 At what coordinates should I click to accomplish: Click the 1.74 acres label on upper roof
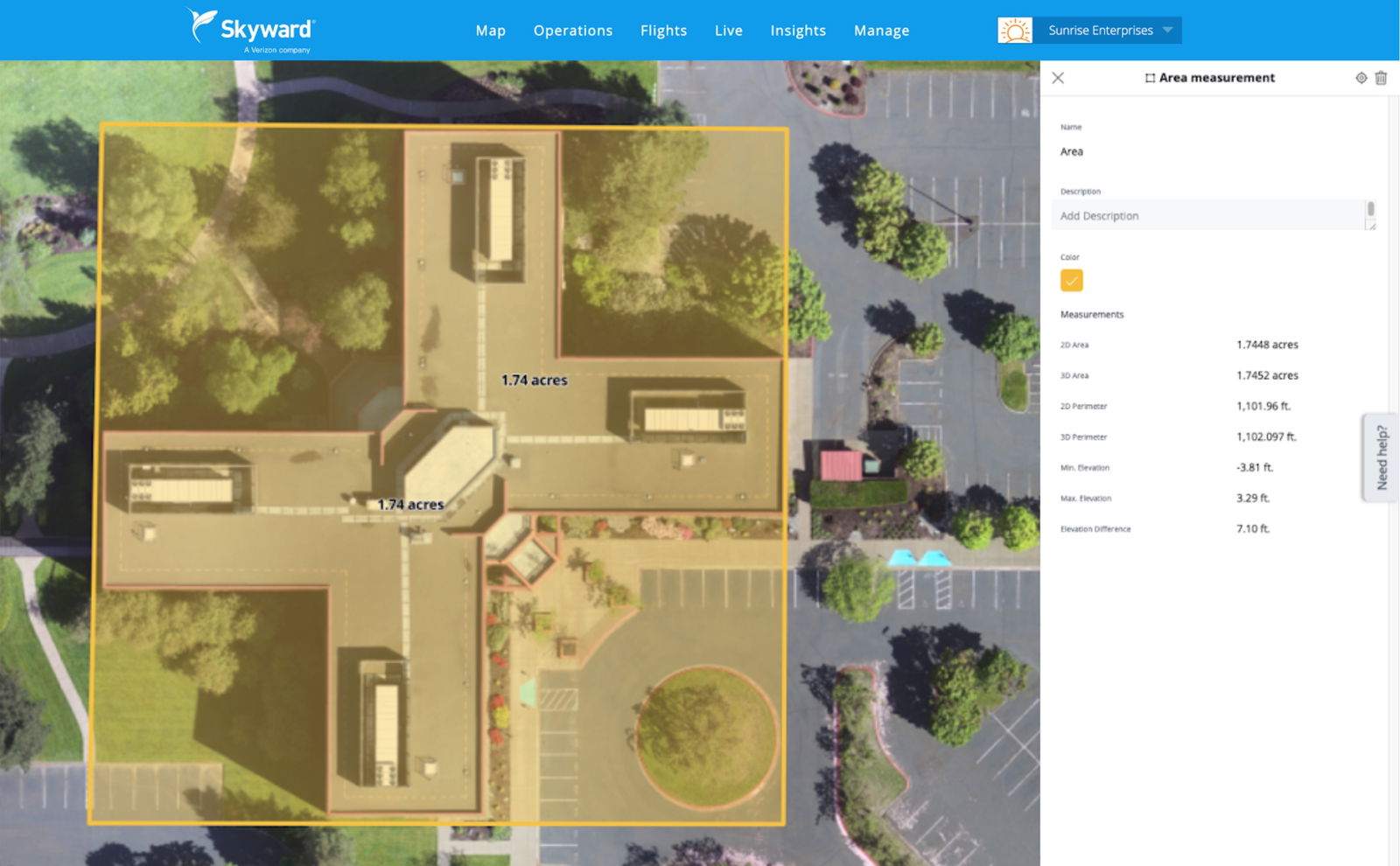(x=534, y=381)
